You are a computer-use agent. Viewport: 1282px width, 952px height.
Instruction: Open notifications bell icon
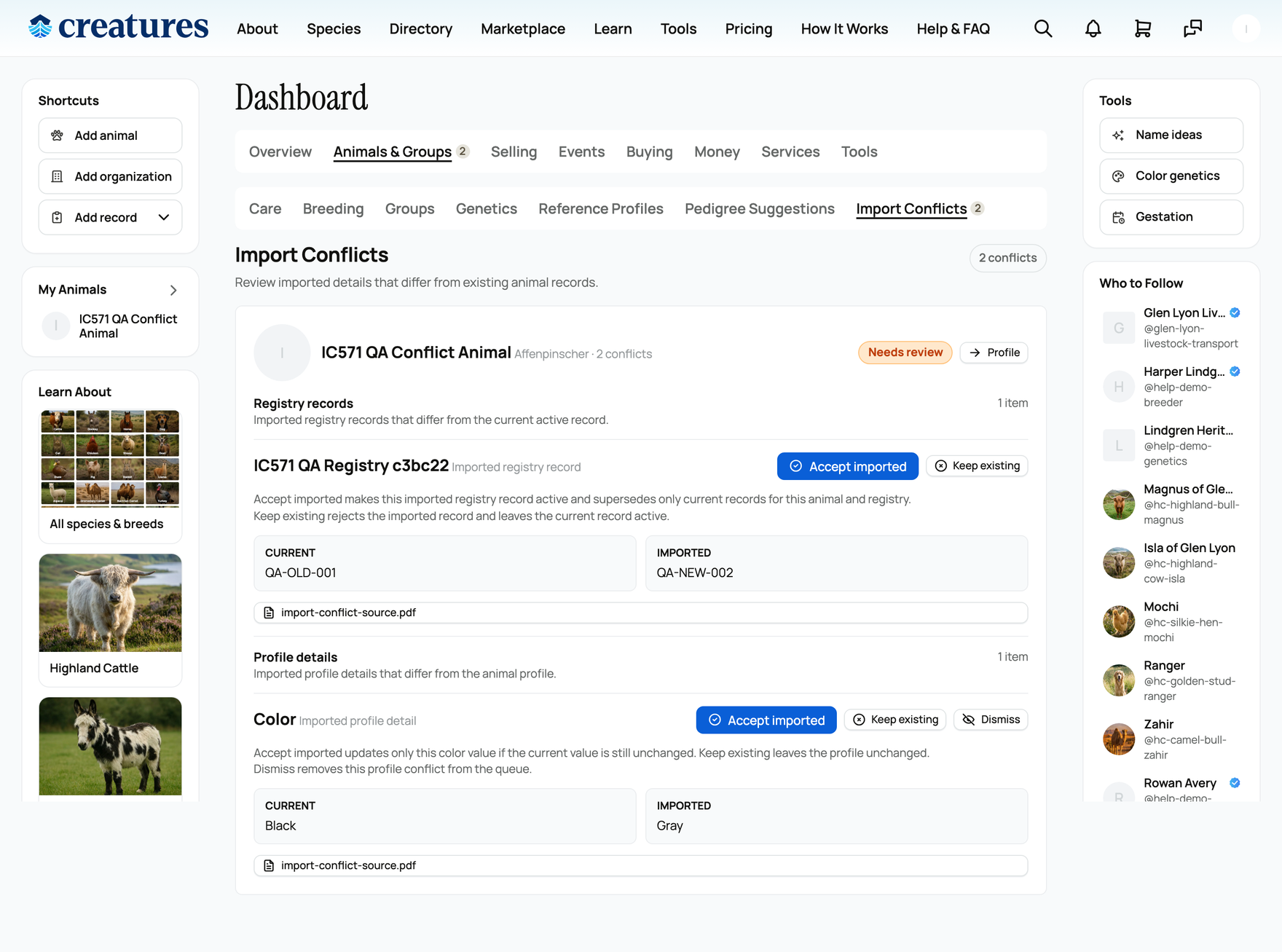(1093, 28)
